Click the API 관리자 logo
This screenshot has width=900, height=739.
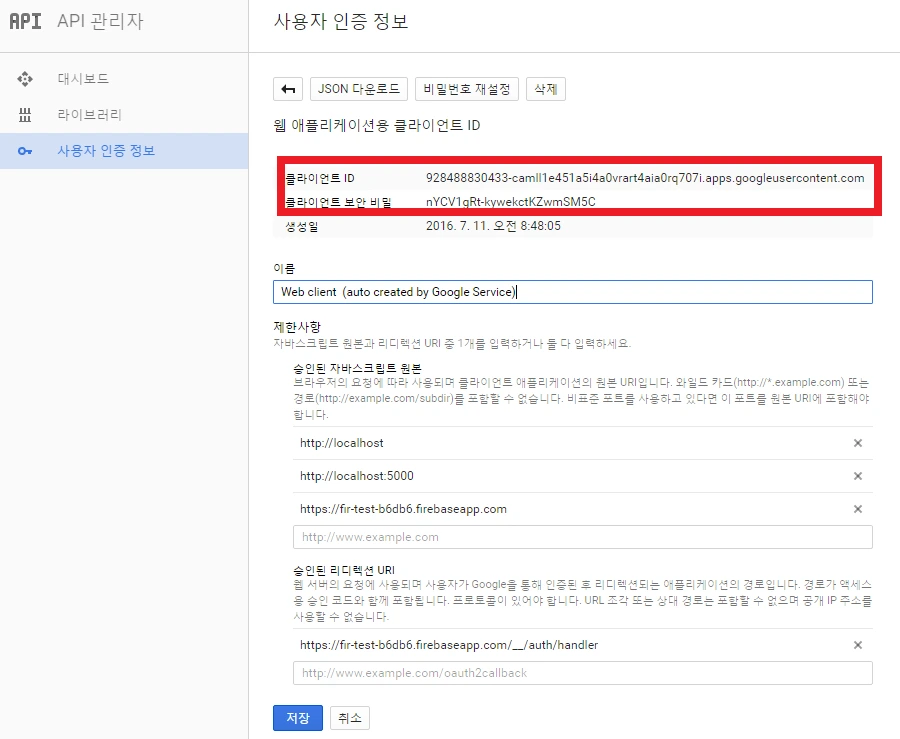(x=25, y=22)
